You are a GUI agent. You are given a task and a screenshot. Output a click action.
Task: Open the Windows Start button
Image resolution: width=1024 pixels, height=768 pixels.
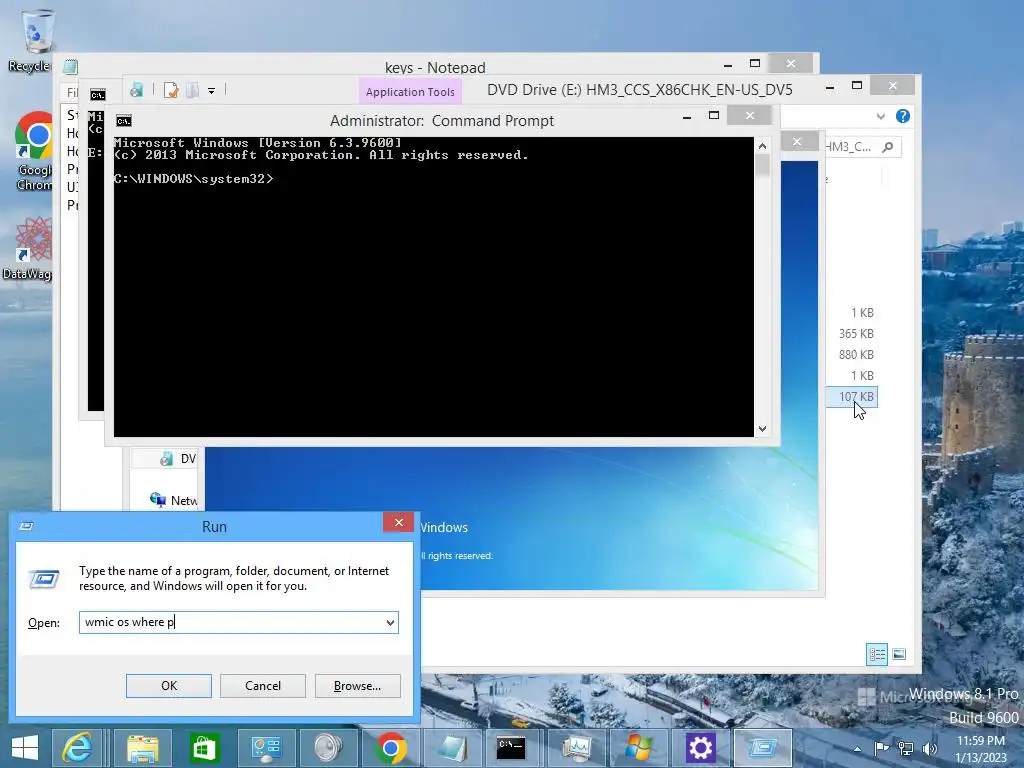25,748
